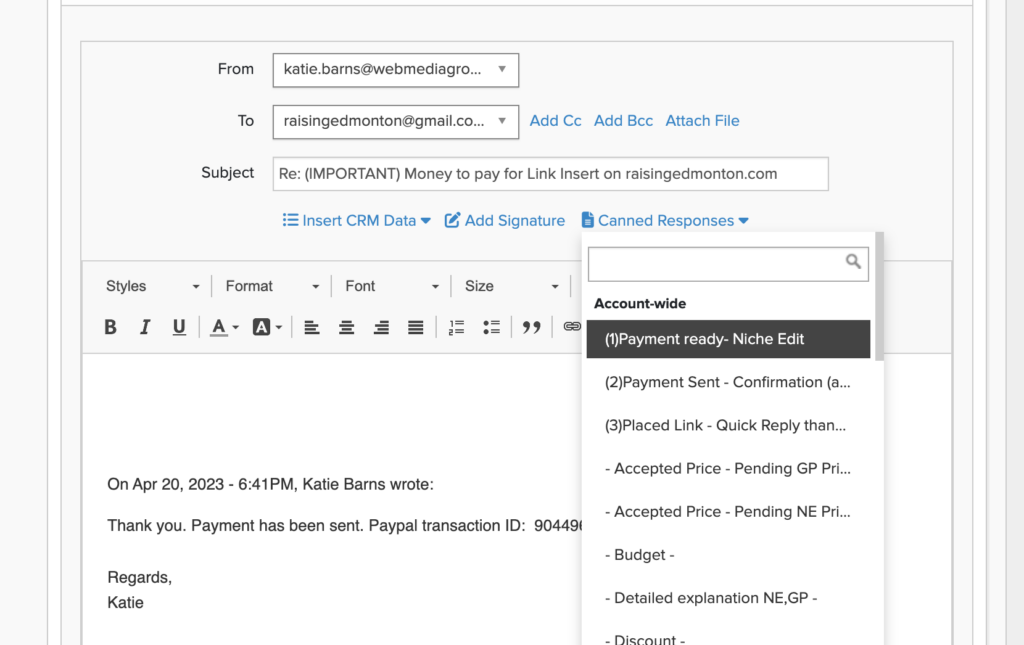Viewport: 1024px width, 645px height.
Task: Insert a numbered list
Action: pos(457,327)
